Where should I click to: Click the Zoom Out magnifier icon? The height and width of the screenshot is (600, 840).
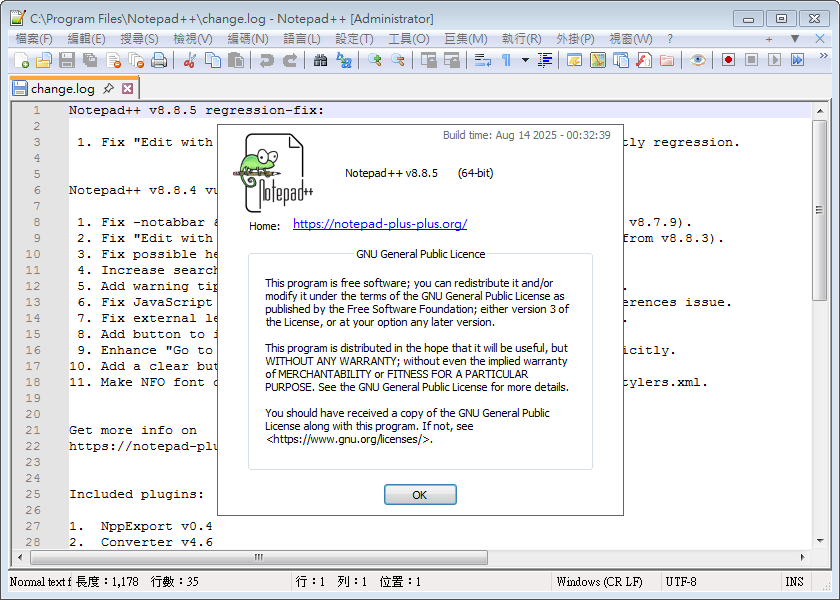point(398,60)
